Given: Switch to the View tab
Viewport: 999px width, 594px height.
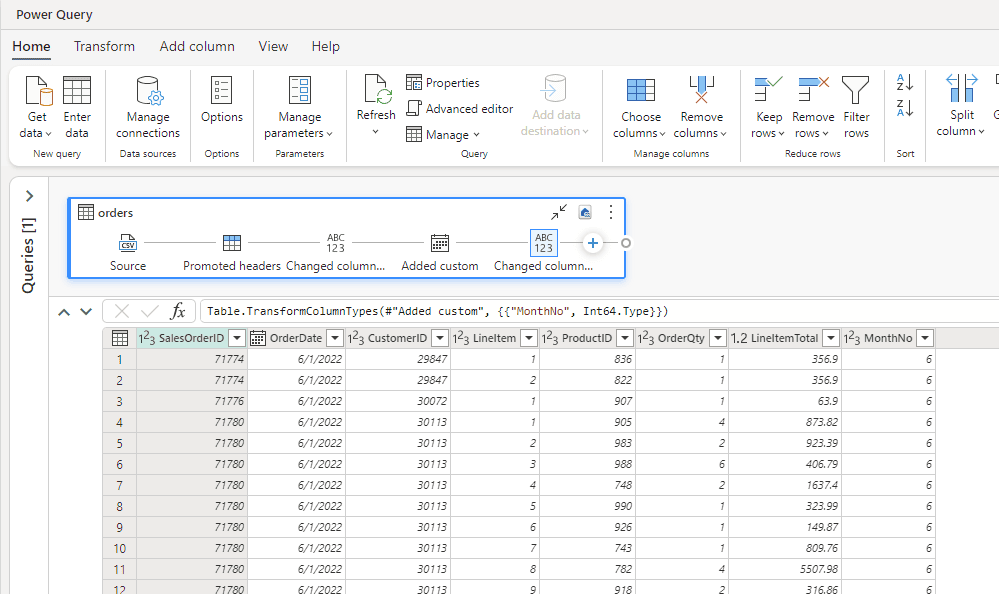Looking at the screenshot, I should 273,47.
